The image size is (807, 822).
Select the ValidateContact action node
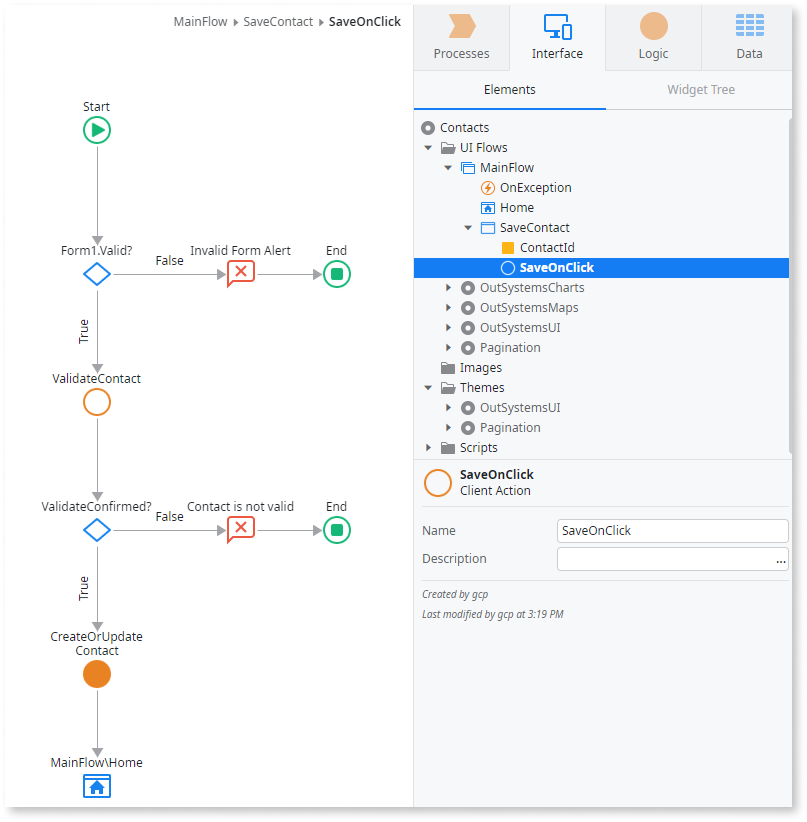pyautogui.click(x=96, y=401)
